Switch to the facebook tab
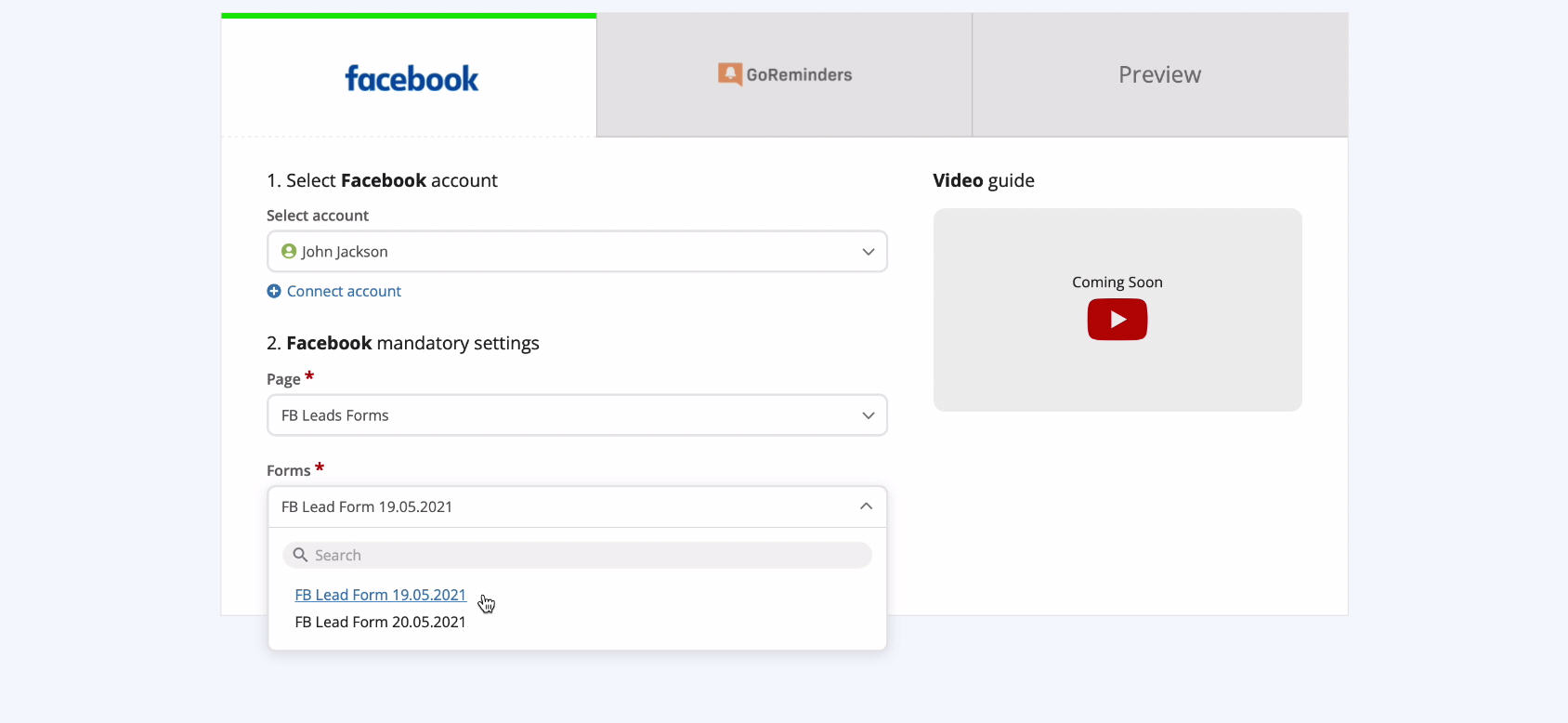The height and width of the screenshot is (723, 1568). pos(409,75)
